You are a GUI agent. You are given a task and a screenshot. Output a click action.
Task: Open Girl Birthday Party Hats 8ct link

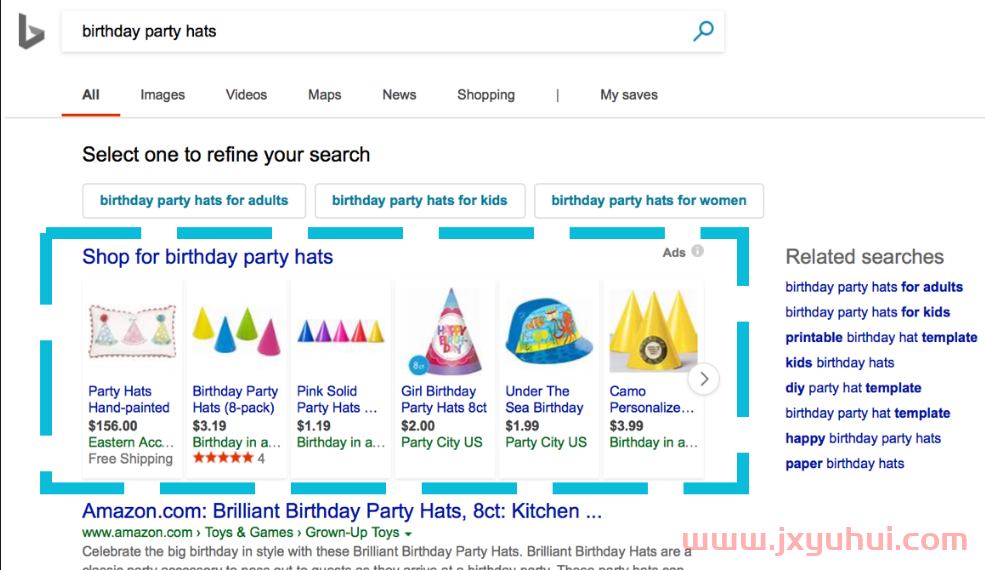tap(444, 399)
